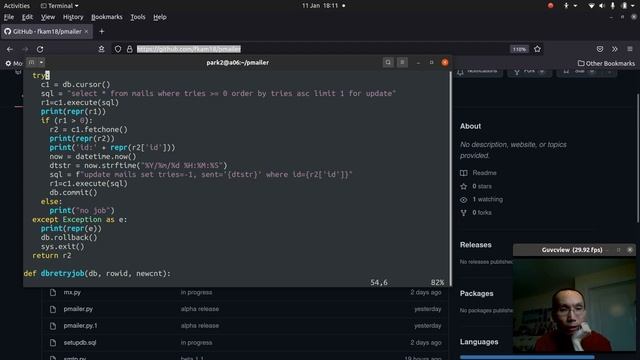Open Firefox application hamburger menu

pos(630,49)
